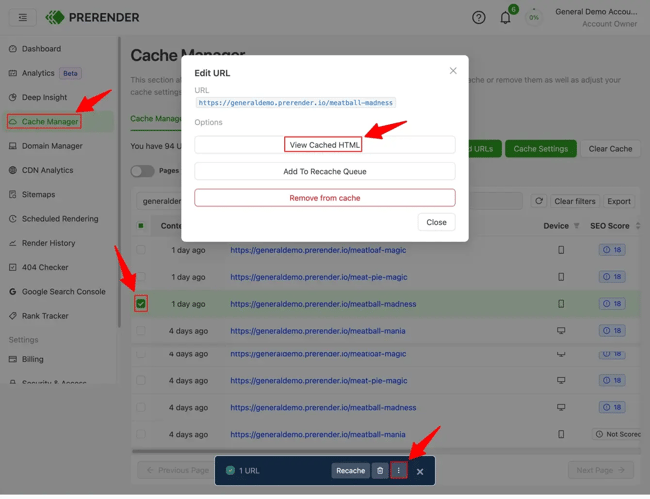Screen dimensions: 650x499
Task: Check the meatball-mania 4 days ago desktop row
Action: 141,331
